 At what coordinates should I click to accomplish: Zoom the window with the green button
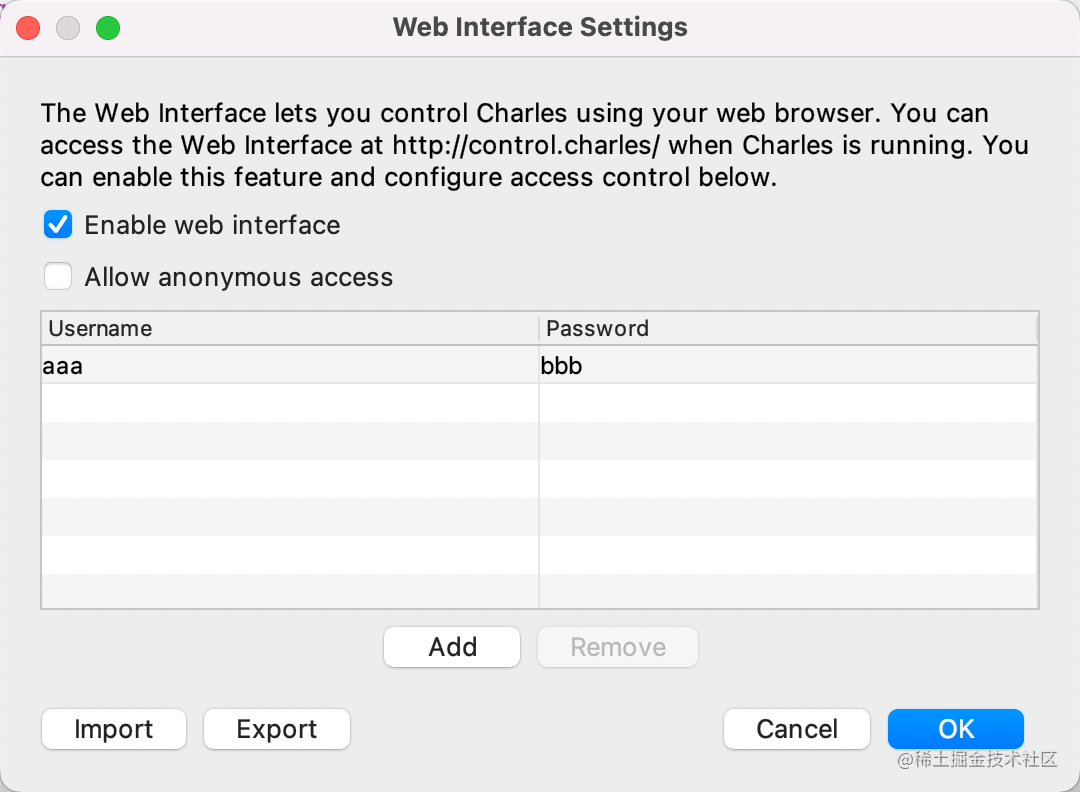point(108,28)
